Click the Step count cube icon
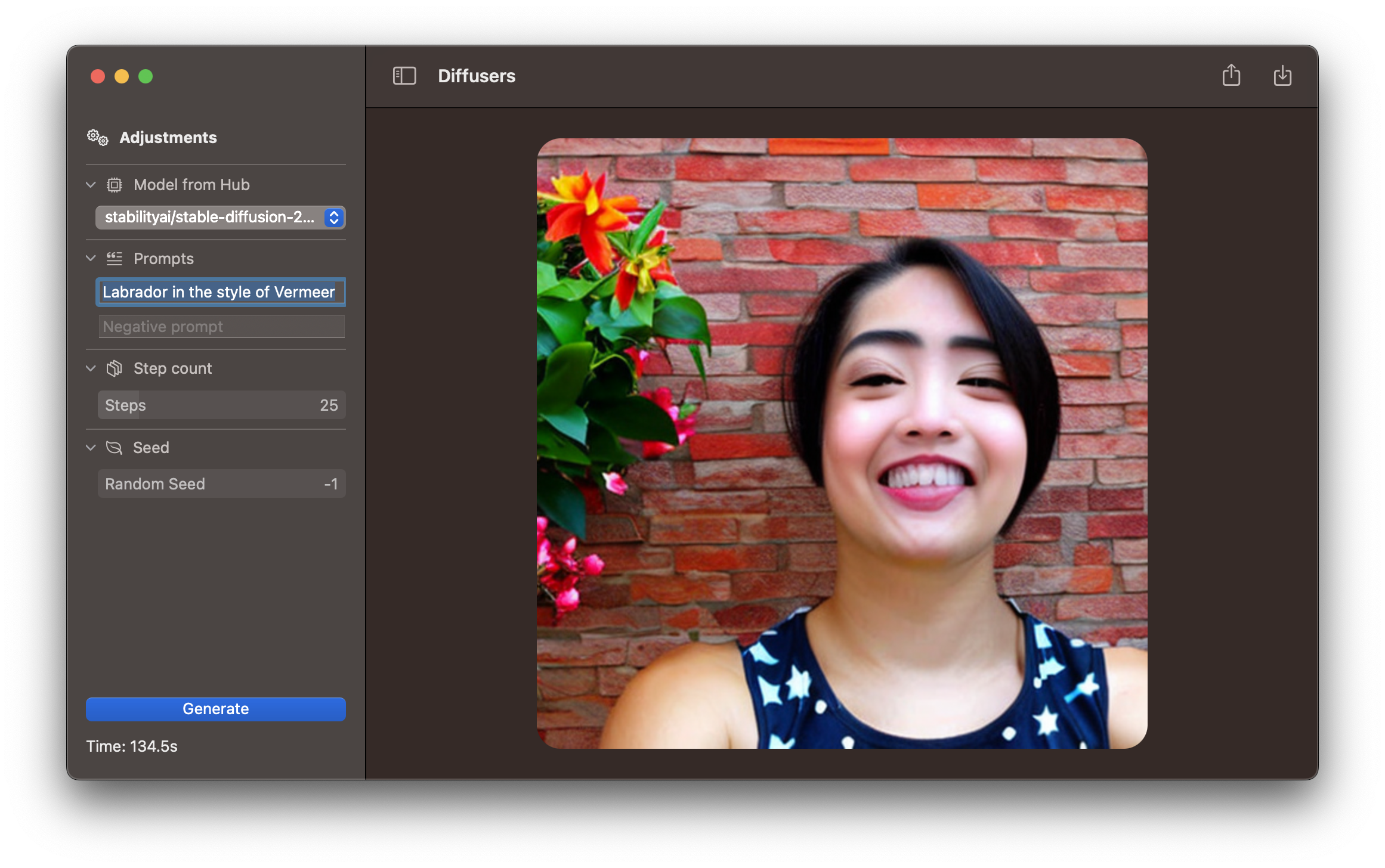Screen dimensions: 1385x868 (x=115, y=368)
